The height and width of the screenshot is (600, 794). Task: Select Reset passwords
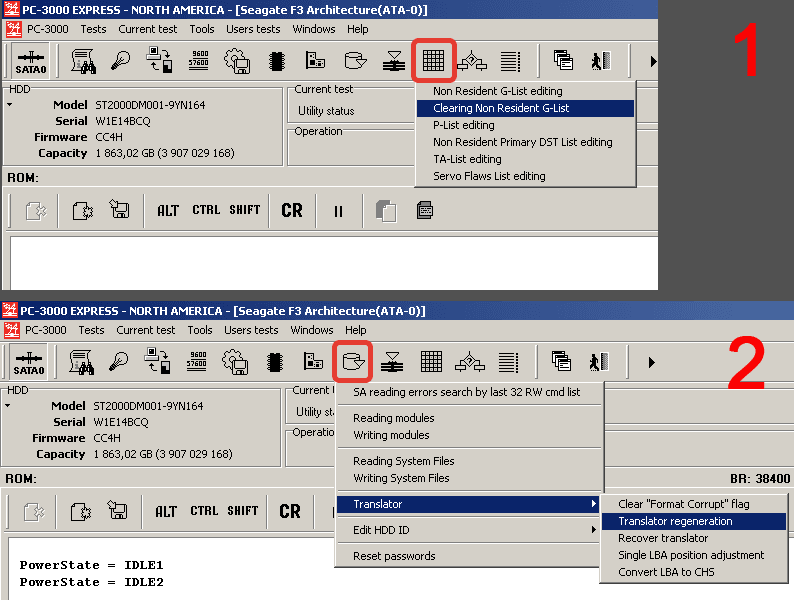pos(468,556)
